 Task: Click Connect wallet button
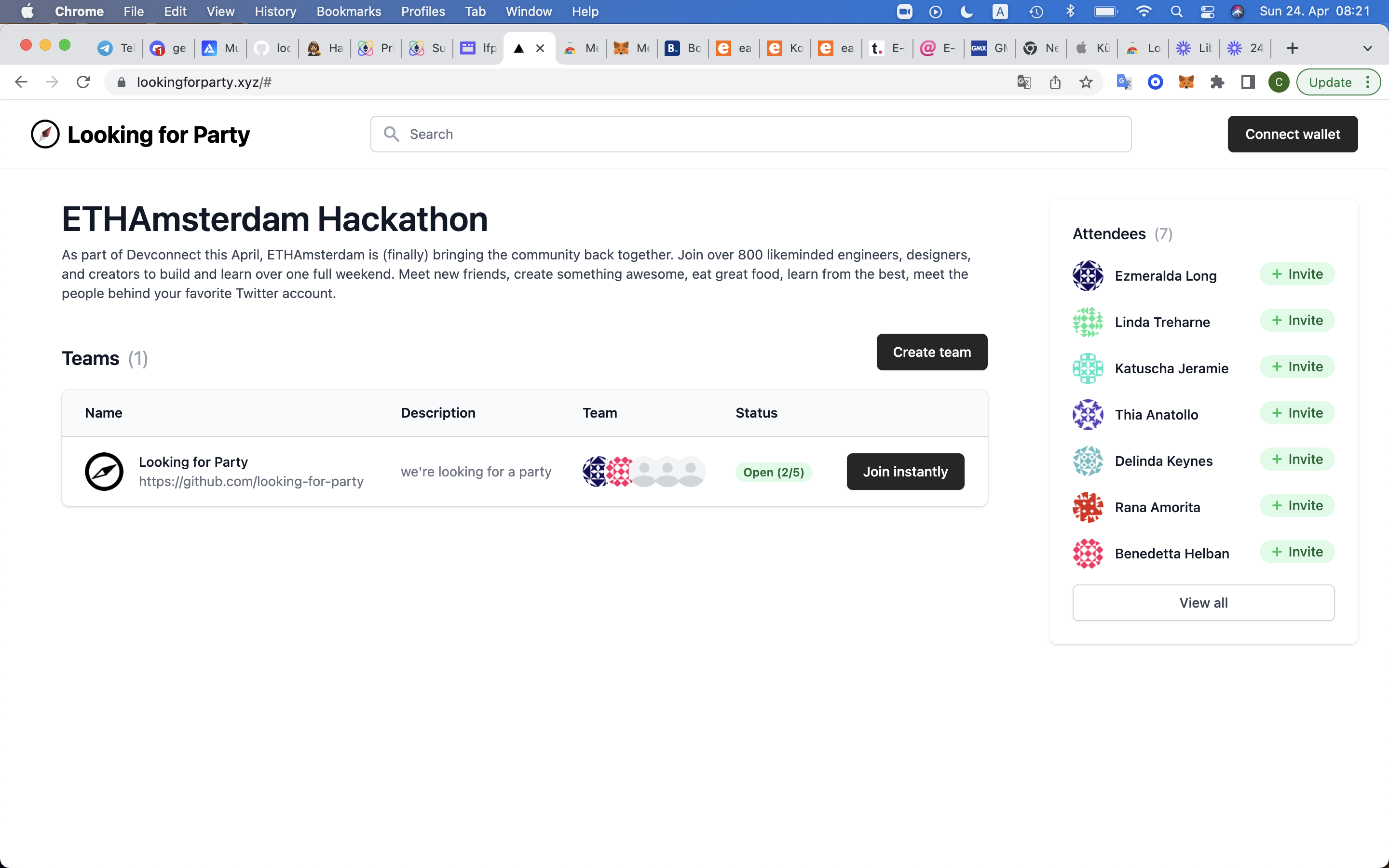click(x=1293, y=135)
